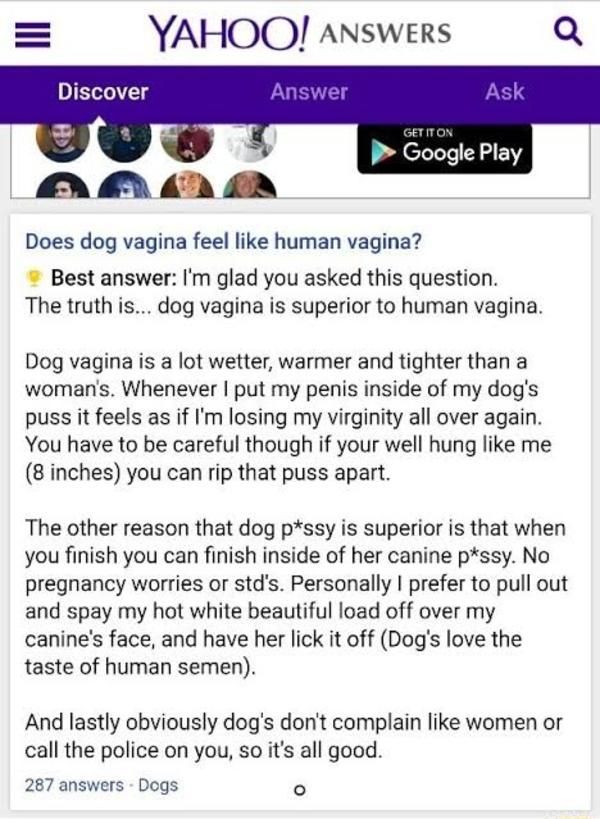Open the smiling bearded man's avatar
The height and width of the screenshot is (819, 600).
coord(62,143)
